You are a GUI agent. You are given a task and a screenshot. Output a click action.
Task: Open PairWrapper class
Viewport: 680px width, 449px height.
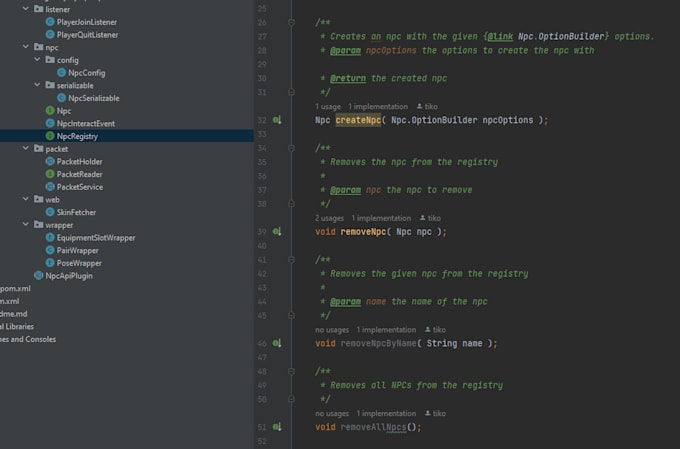[78, 250]
